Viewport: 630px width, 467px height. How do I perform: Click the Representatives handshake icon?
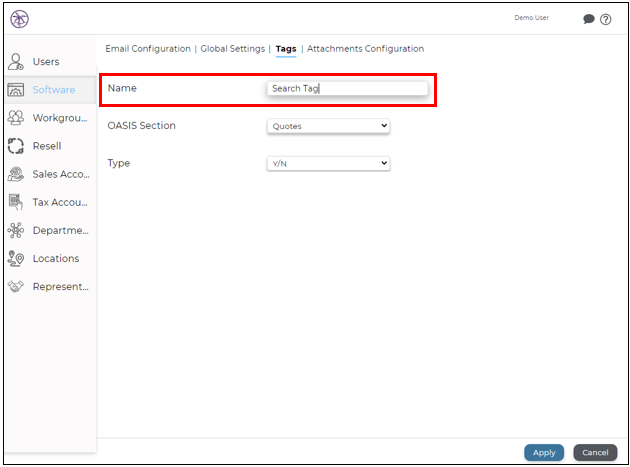coord(16,287)
